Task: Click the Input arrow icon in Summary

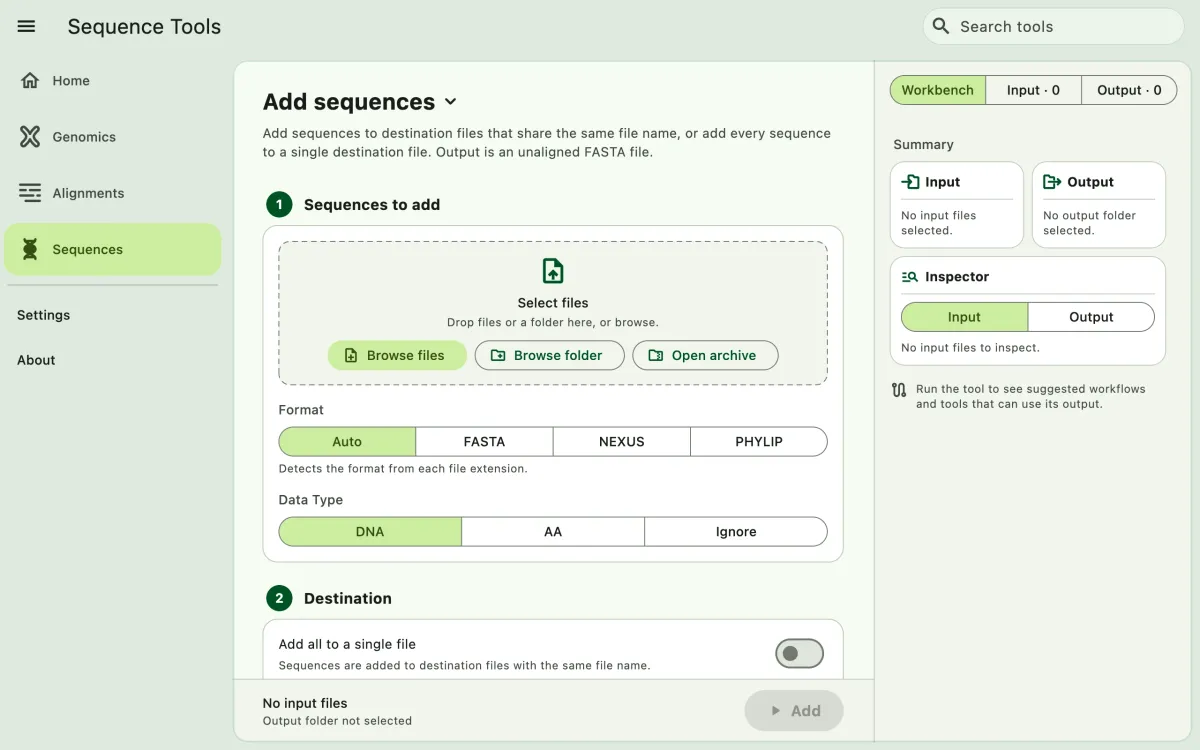Action: (x=910, y=182)
